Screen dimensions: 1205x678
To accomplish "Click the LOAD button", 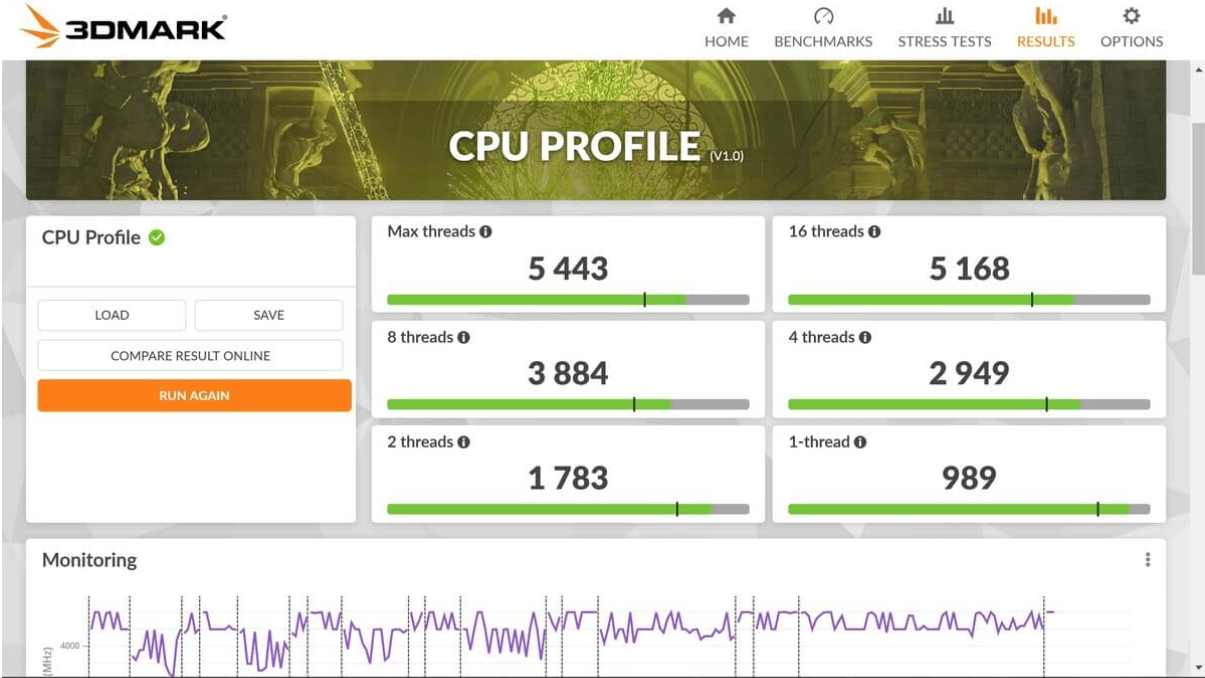I will (112, 315).
